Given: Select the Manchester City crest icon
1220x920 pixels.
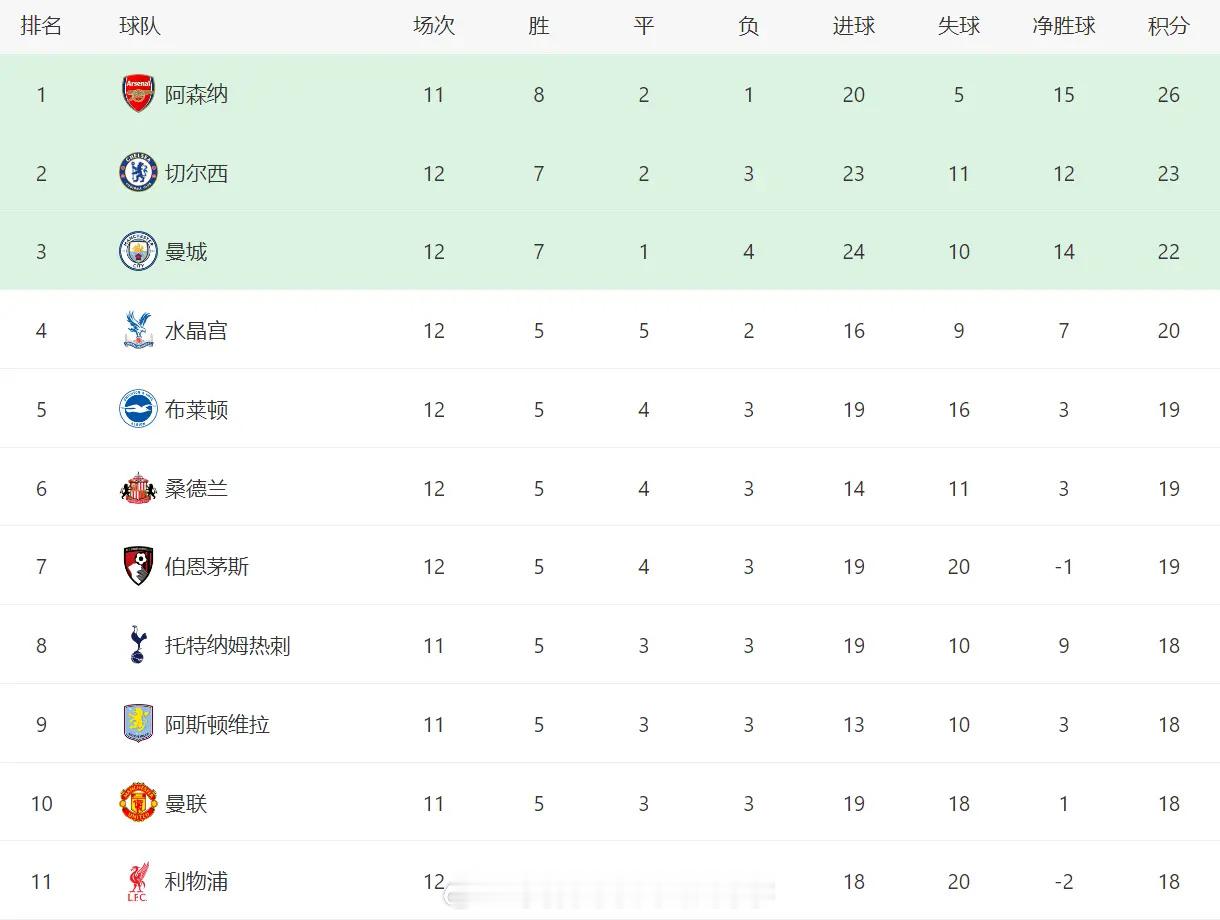Looking at the screenshot, I should point(138,251).
